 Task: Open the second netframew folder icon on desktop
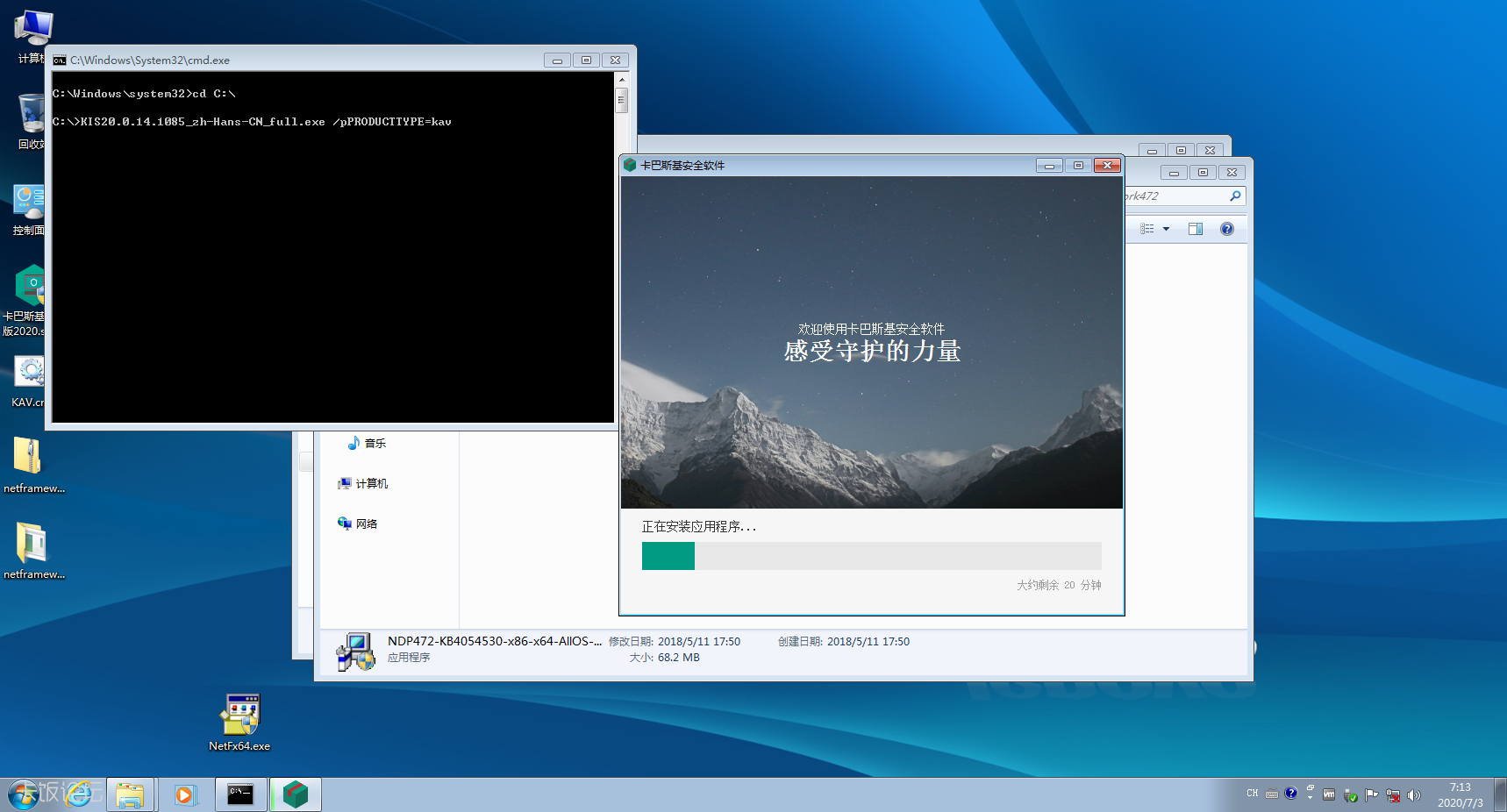tap(33, 552)
